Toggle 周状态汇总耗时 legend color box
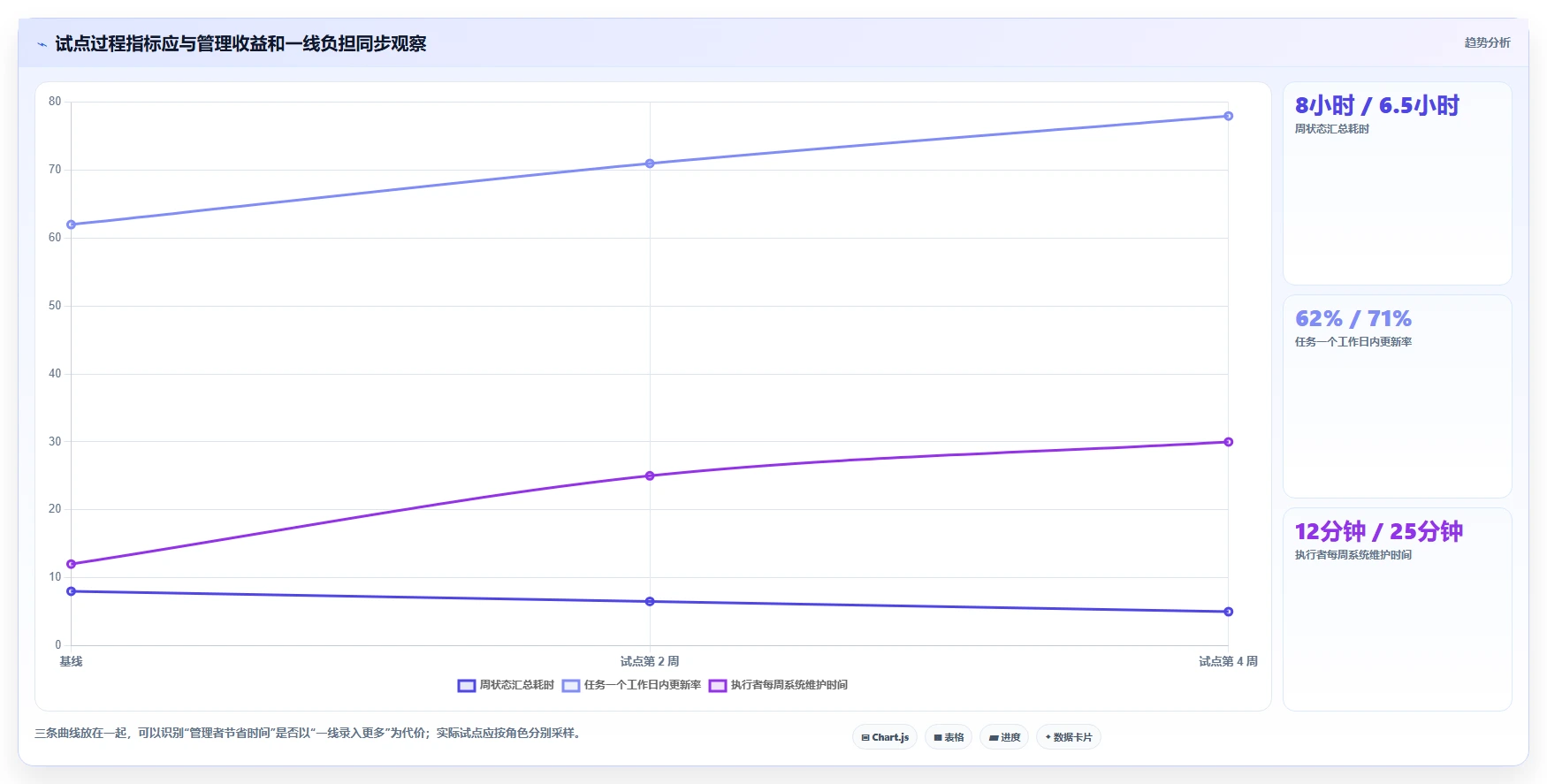Image resolution: width=1547 pixels, height=784 pixels. 467,685
